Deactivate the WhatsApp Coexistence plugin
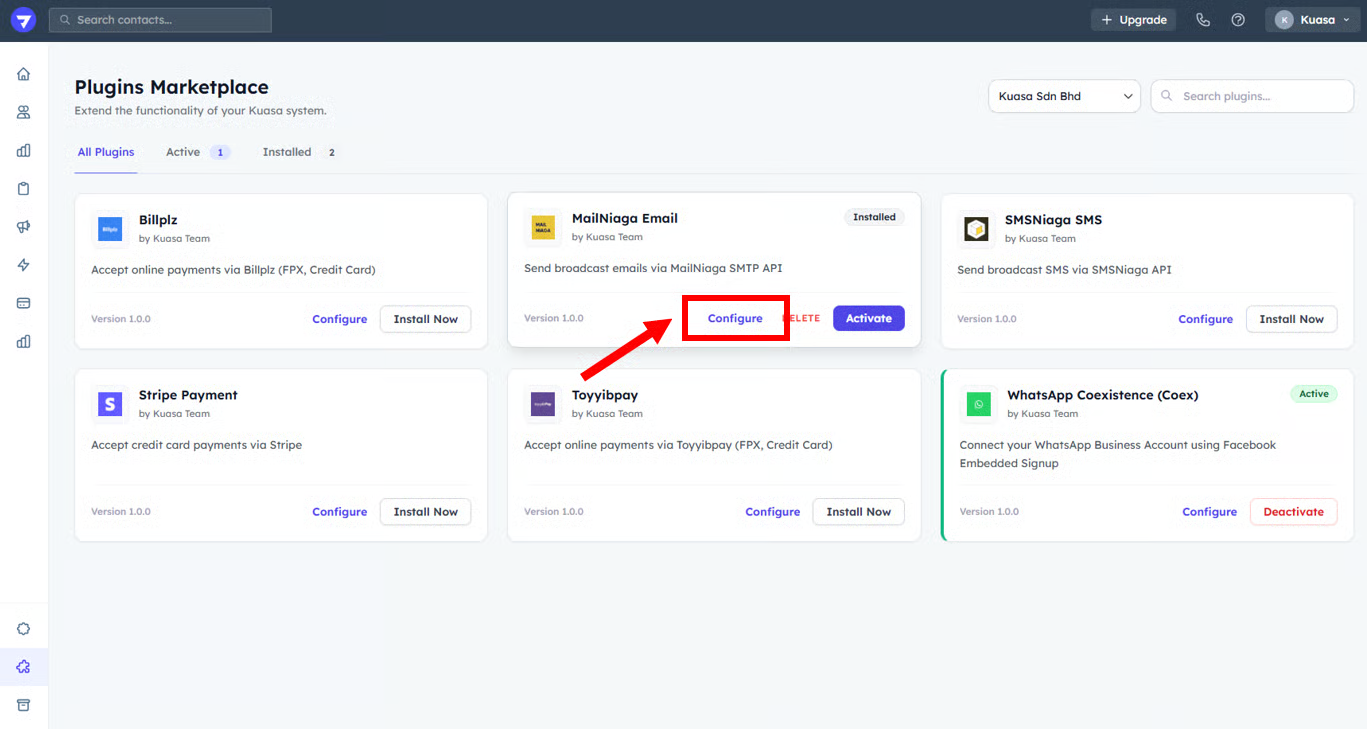The image size is (1367, 729). click(x=1293, y=512)
